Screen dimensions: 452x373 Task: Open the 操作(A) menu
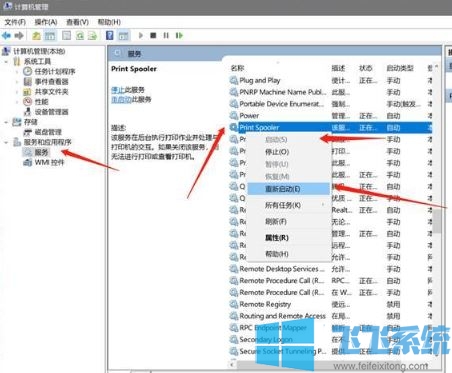[x=46, y=22]
